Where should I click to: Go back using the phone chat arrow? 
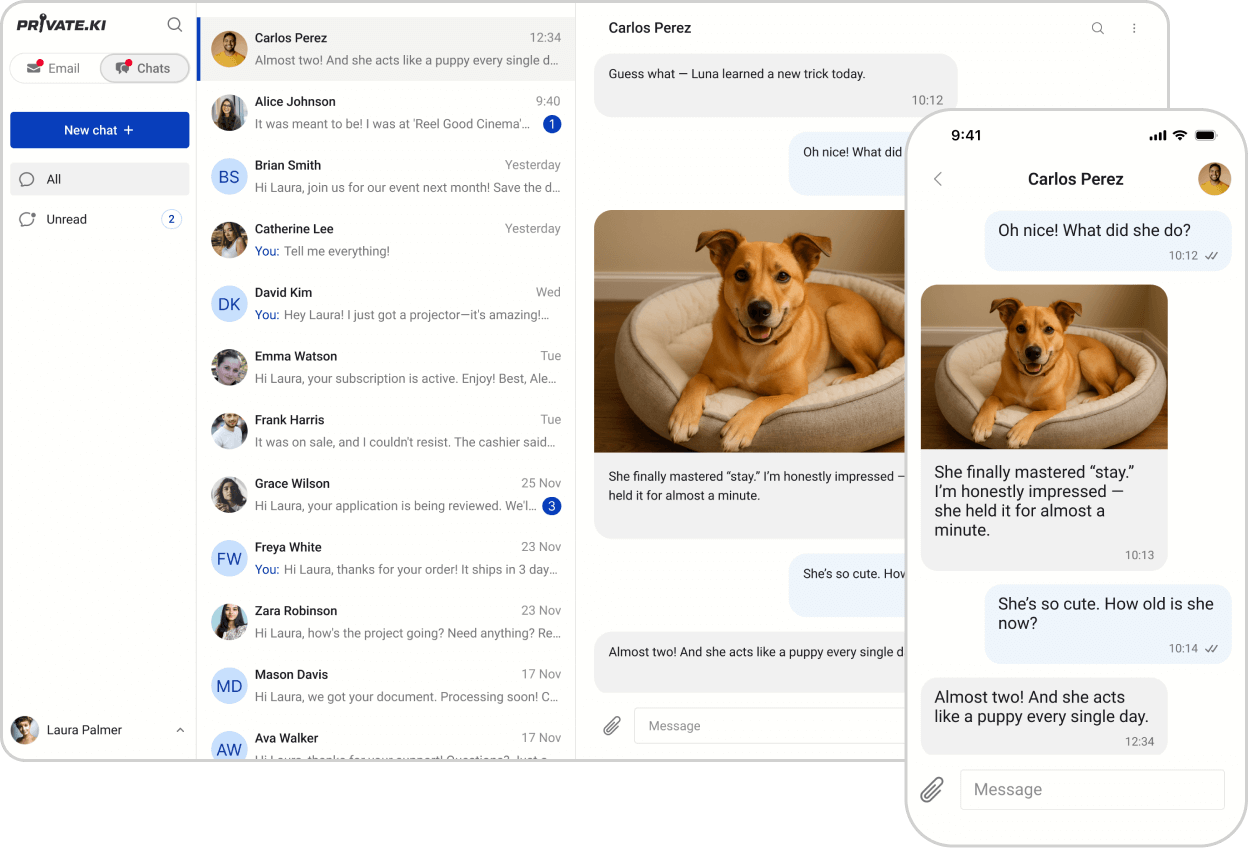937,179
